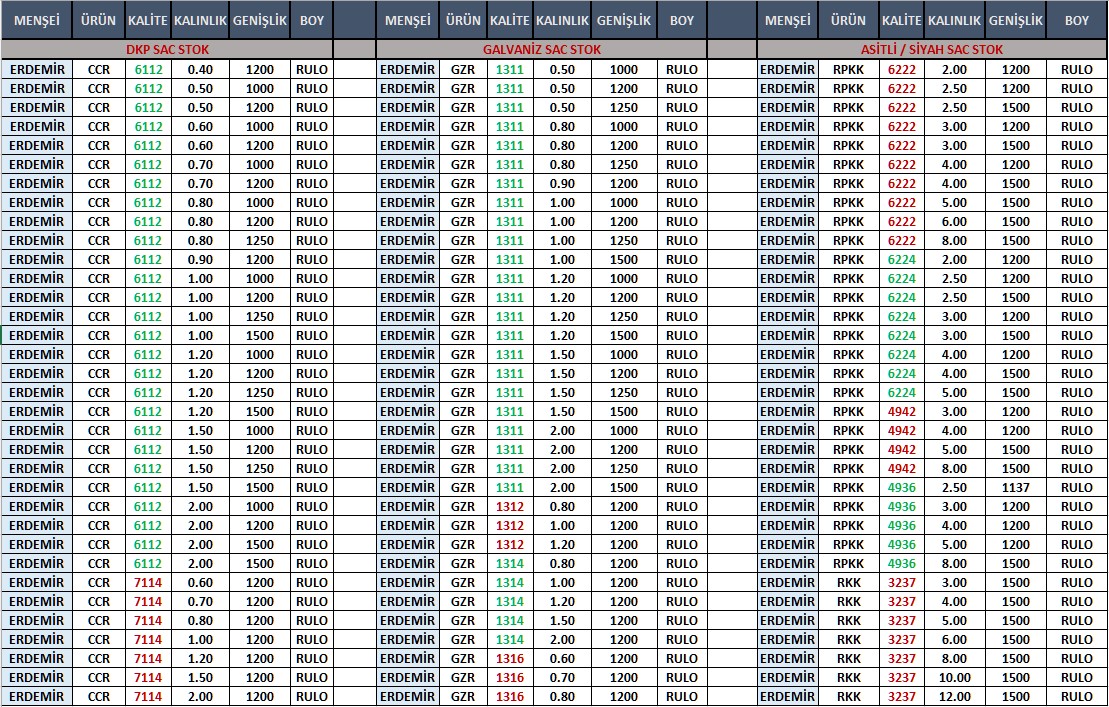1109x707 pixels.
Task: Click 6222 quality cell in the 6.00 row
Action: pyautogui.click(x=901, y=221)
